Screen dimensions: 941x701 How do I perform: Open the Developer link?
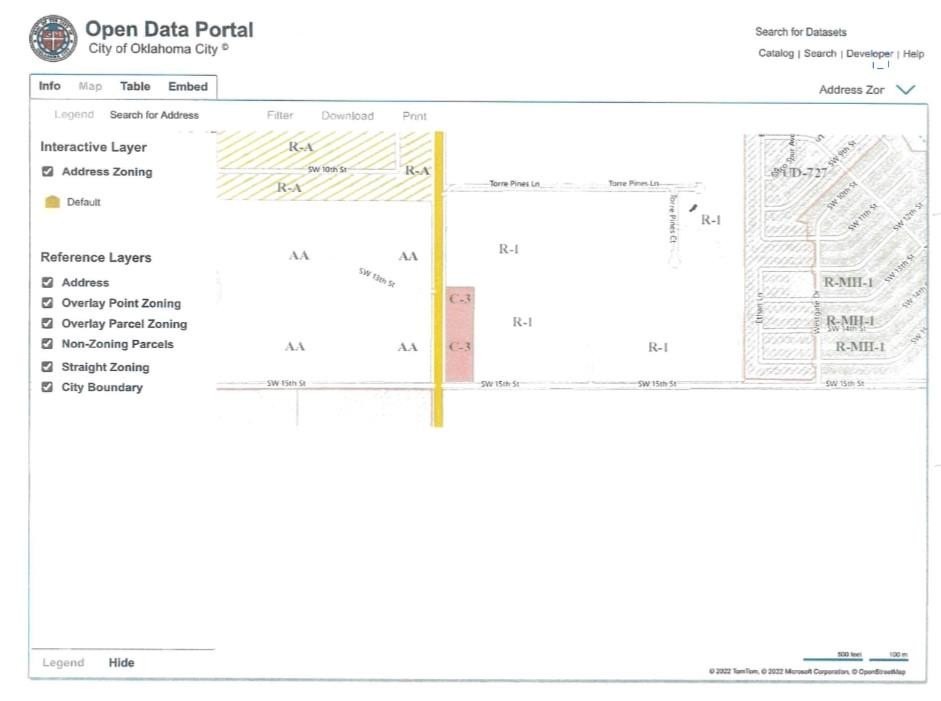point(869,54)
